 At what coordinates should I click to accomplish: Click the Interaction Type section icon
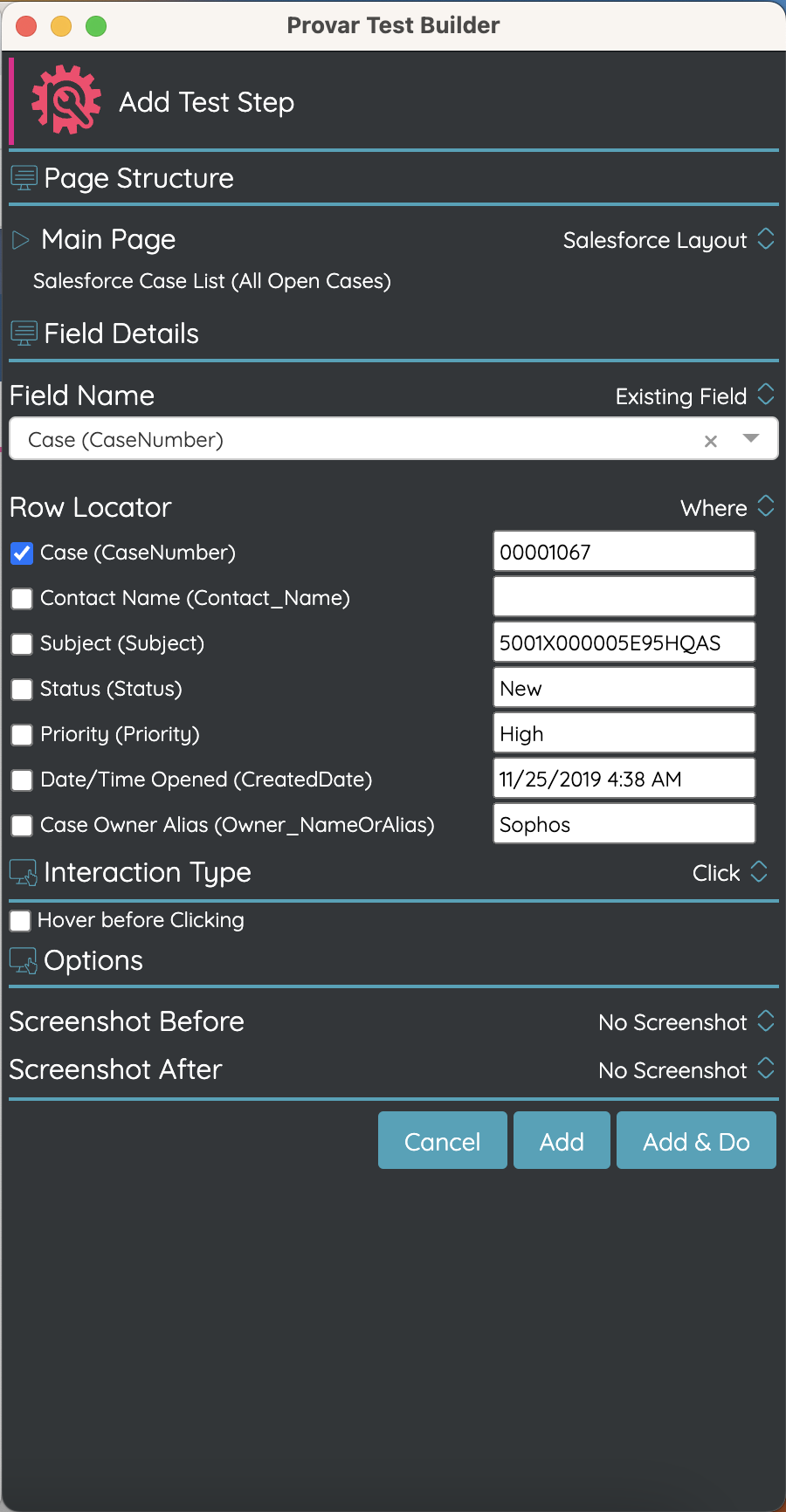tap(24, 873)
